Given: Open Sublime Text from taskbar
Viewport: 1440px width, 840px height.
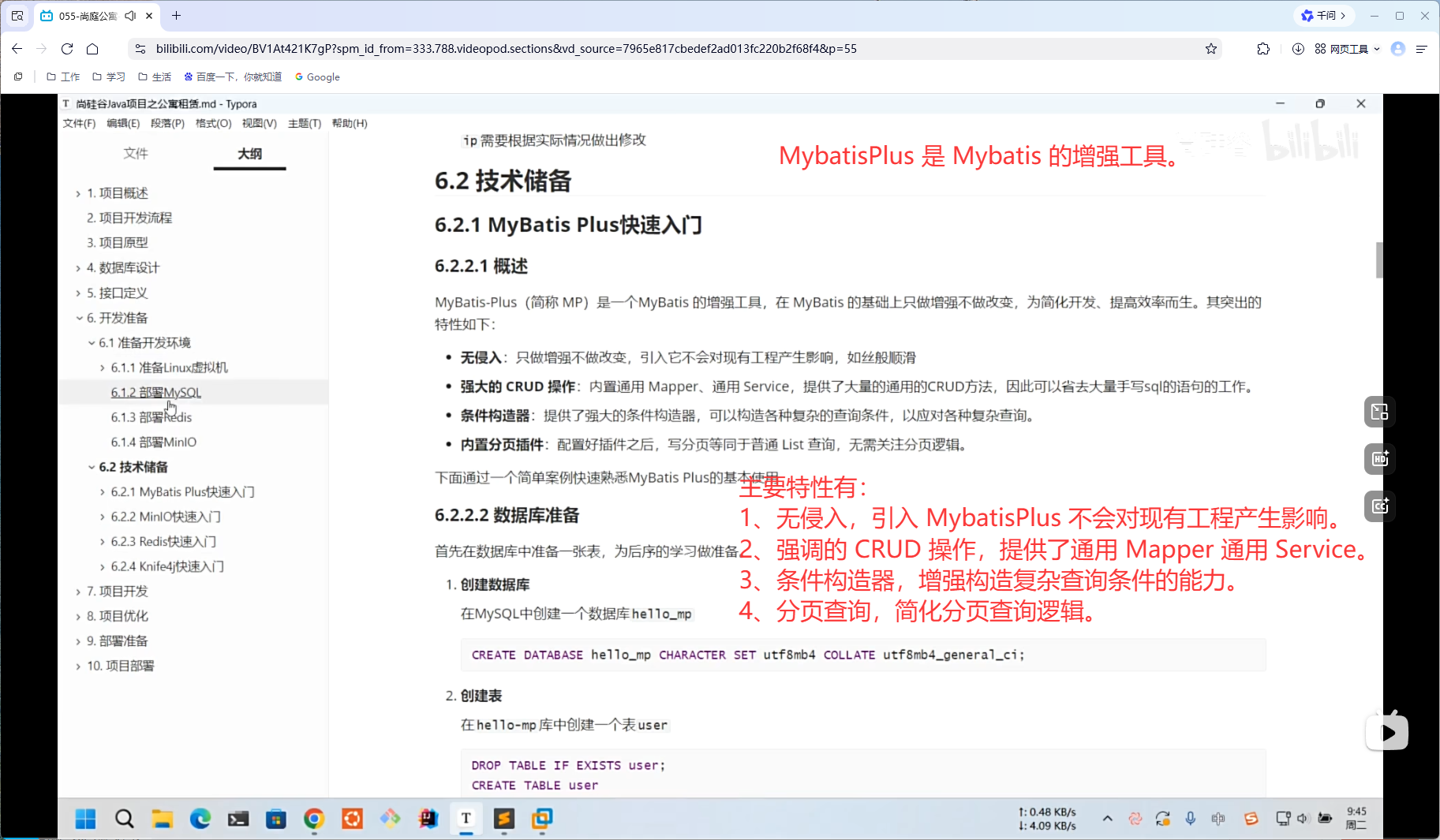Looking at the screenshot, I should [x=504, y=819].
